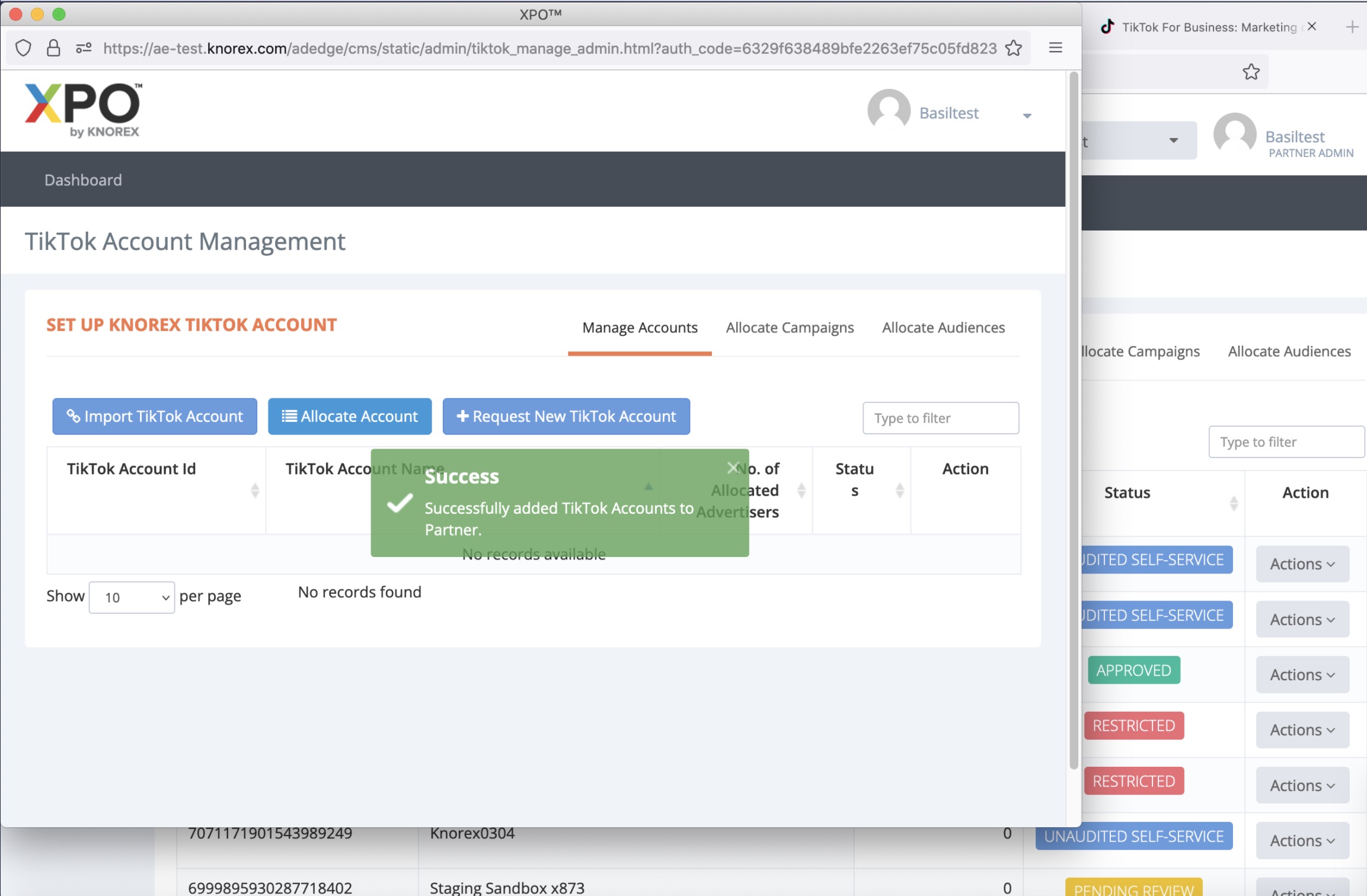Screen dimensions: 1367x896
Task: Open the browser hamburger menu
Action: [x=1055, y=48]
